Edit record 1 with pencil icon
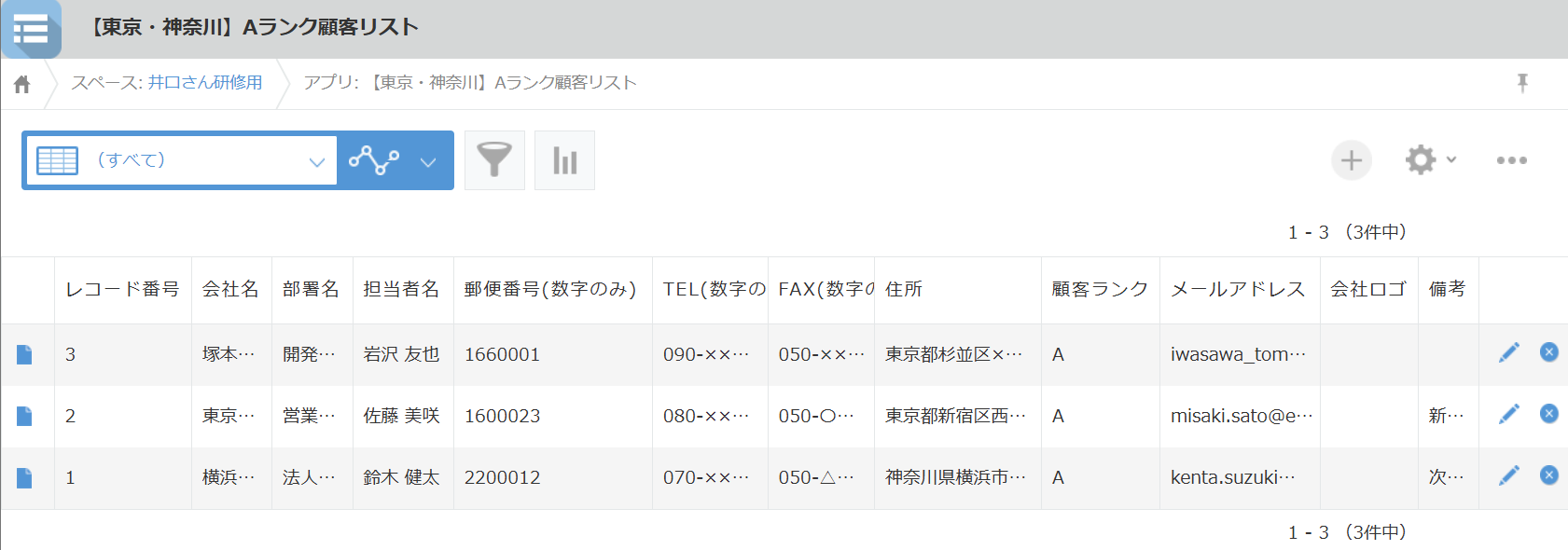1568x550 pixels. point(1509,474)
